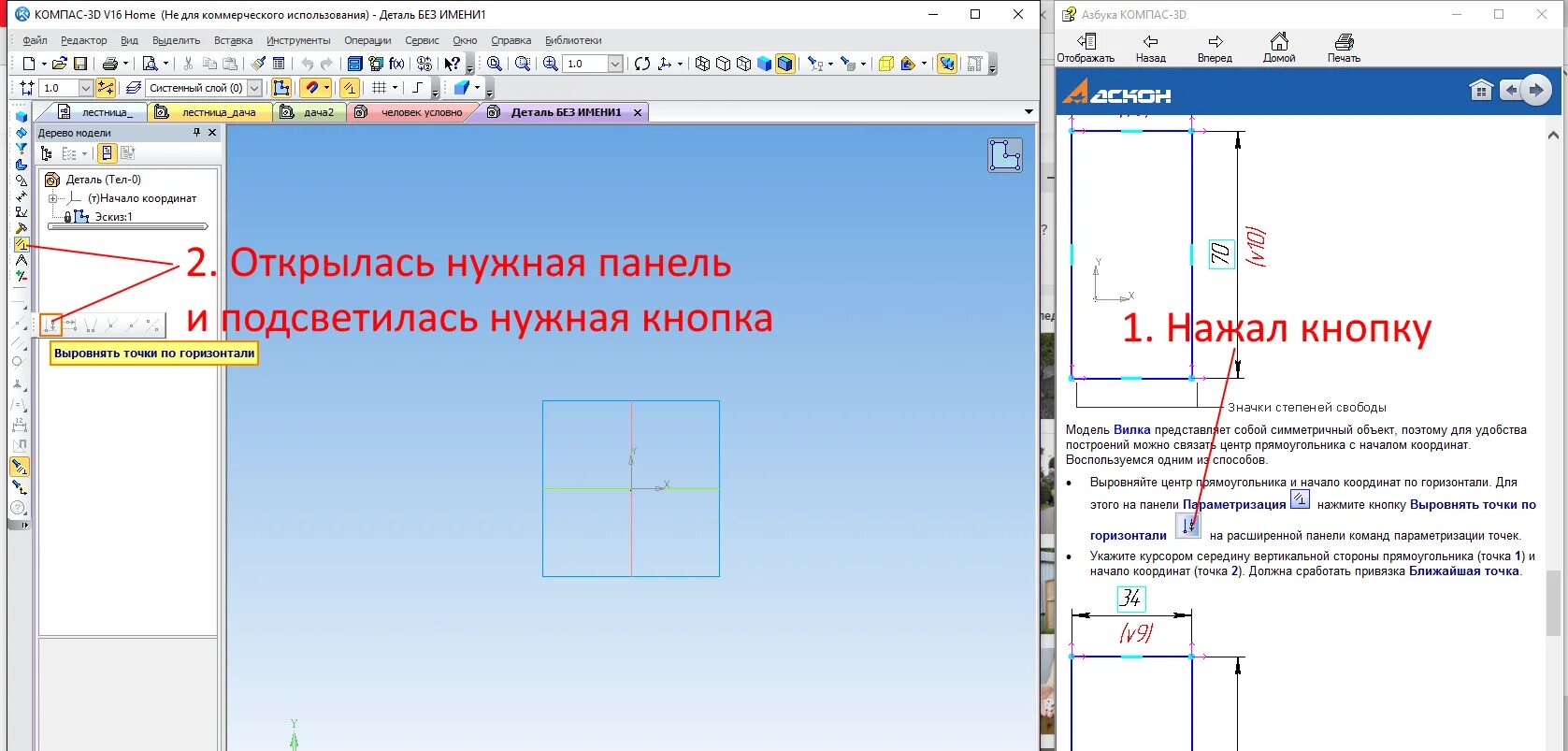Open the Variables f(x) panel

396,64
